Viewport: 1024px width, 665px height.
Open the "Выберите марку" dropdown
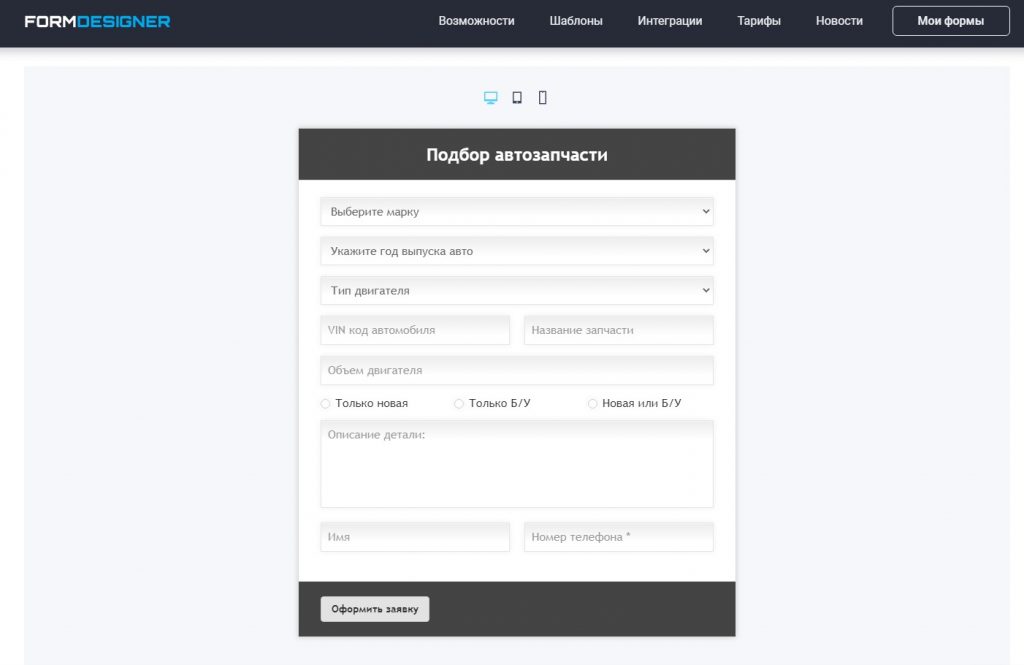(x=516, y=212)
